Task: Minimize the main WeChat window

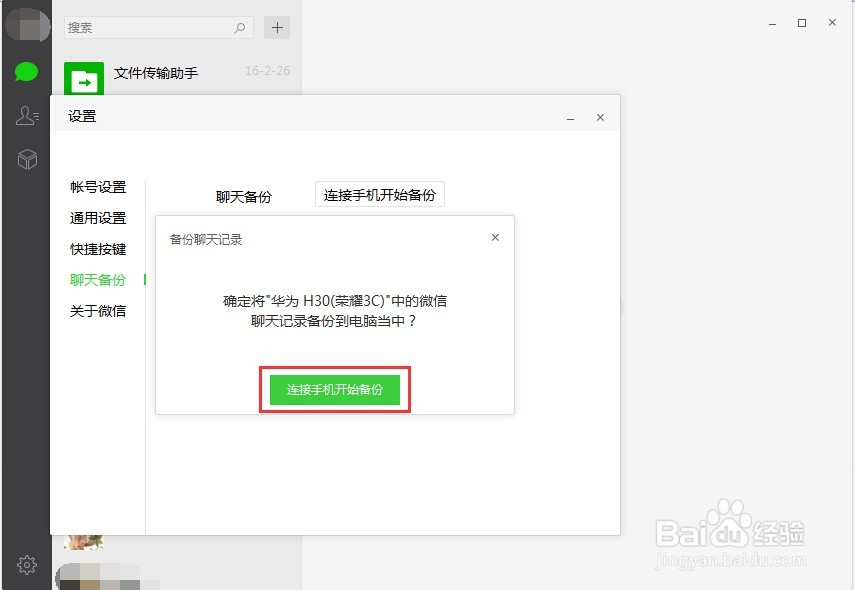Action: click(x=773, y=23)
